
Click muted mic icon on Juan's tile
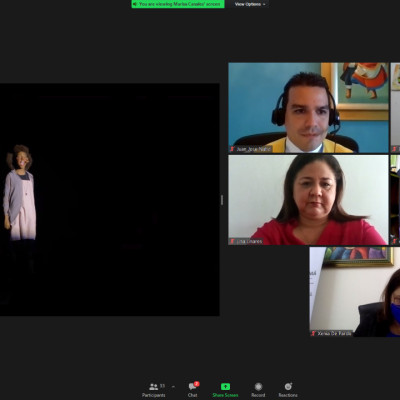point(232,149)
